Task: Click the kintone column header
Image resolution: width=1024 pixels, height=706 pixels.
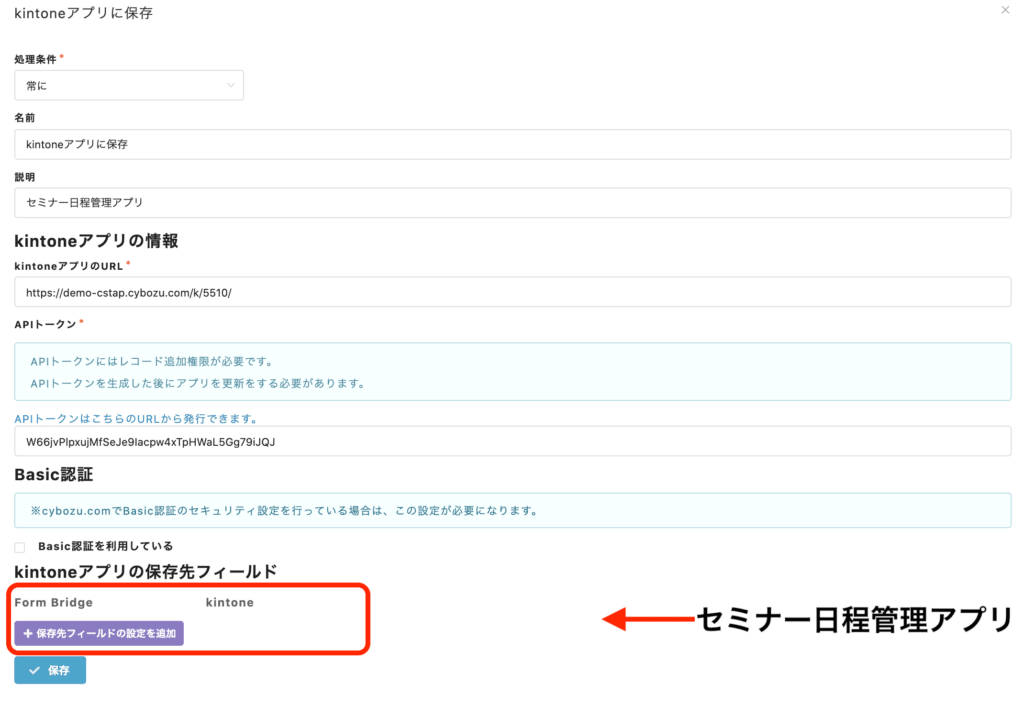Action: click(x=230, y=602)
